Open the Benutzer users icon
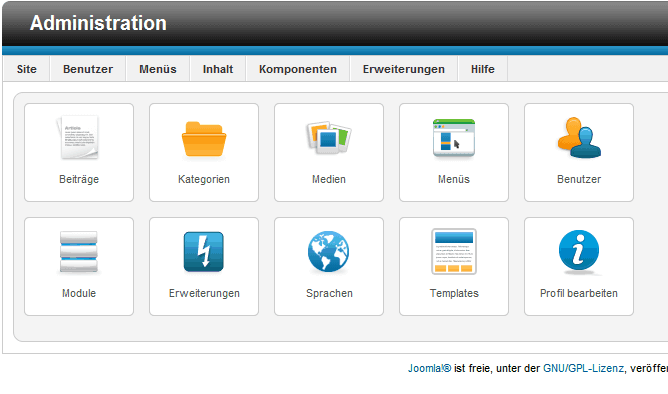Screen dimensions: 668x394 (x=579, y=138)
